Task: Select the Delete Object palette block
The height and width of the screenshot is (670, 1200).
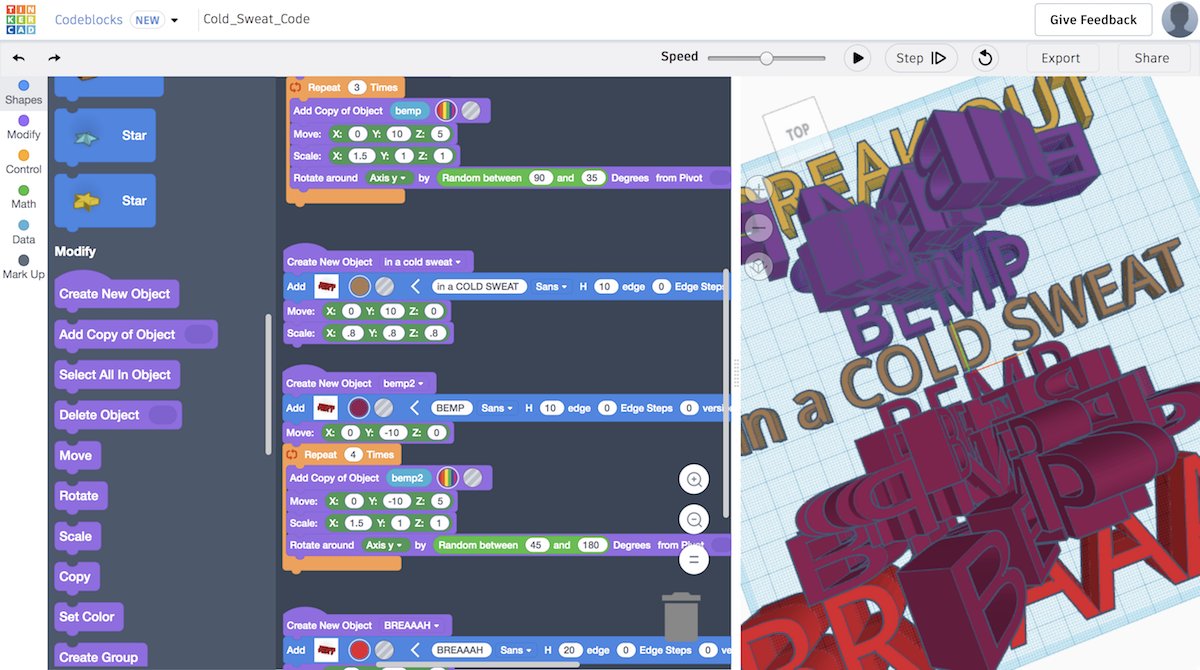Action: click(x=117, y=415)
